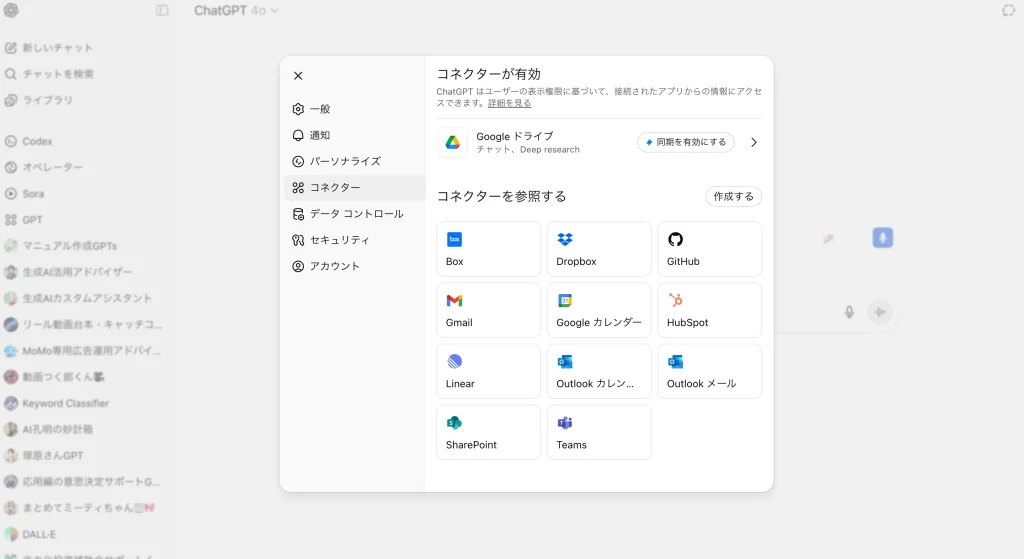The width and height of the screenshot is (1024, 559).
Task: Click the voice mode waveform icon
Action: pos(880,312)
